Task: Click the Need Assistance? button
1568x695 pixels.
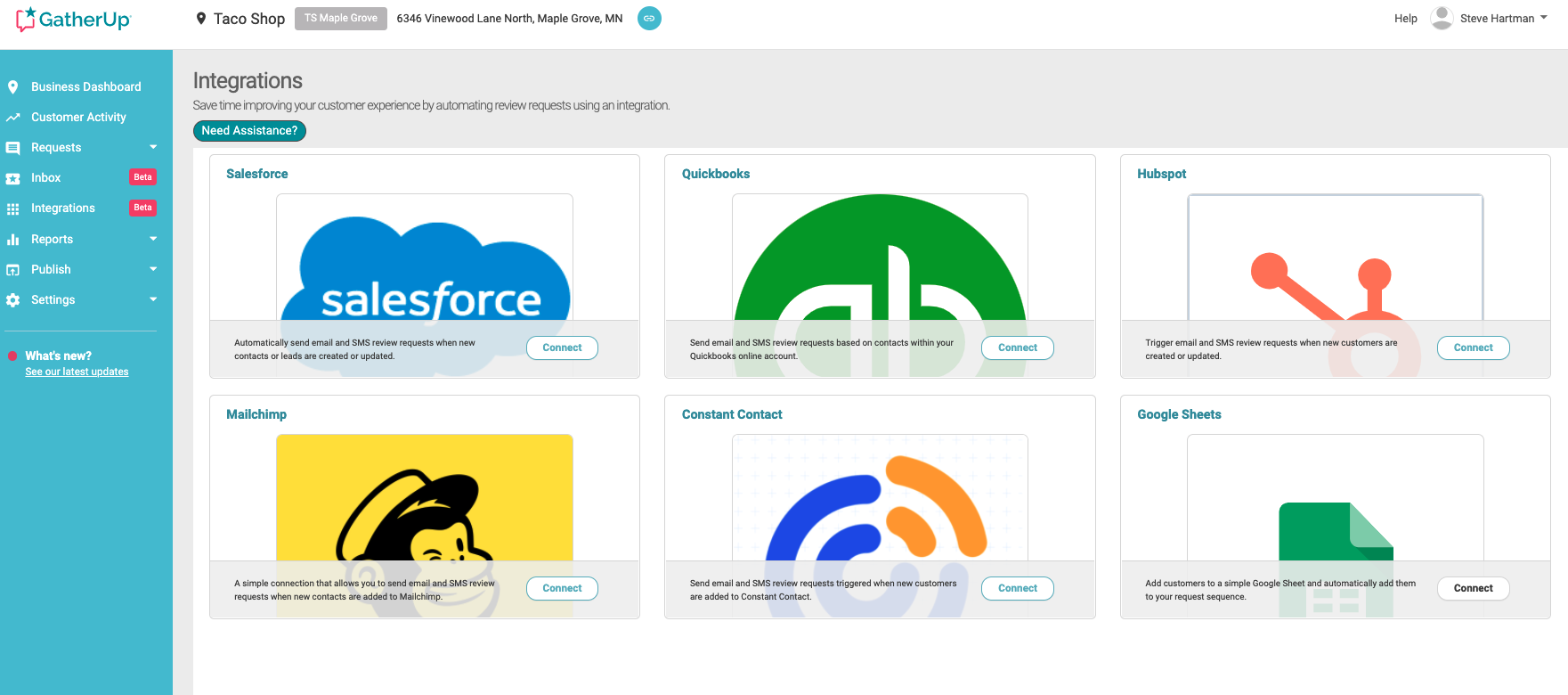Action: [249, 131]
